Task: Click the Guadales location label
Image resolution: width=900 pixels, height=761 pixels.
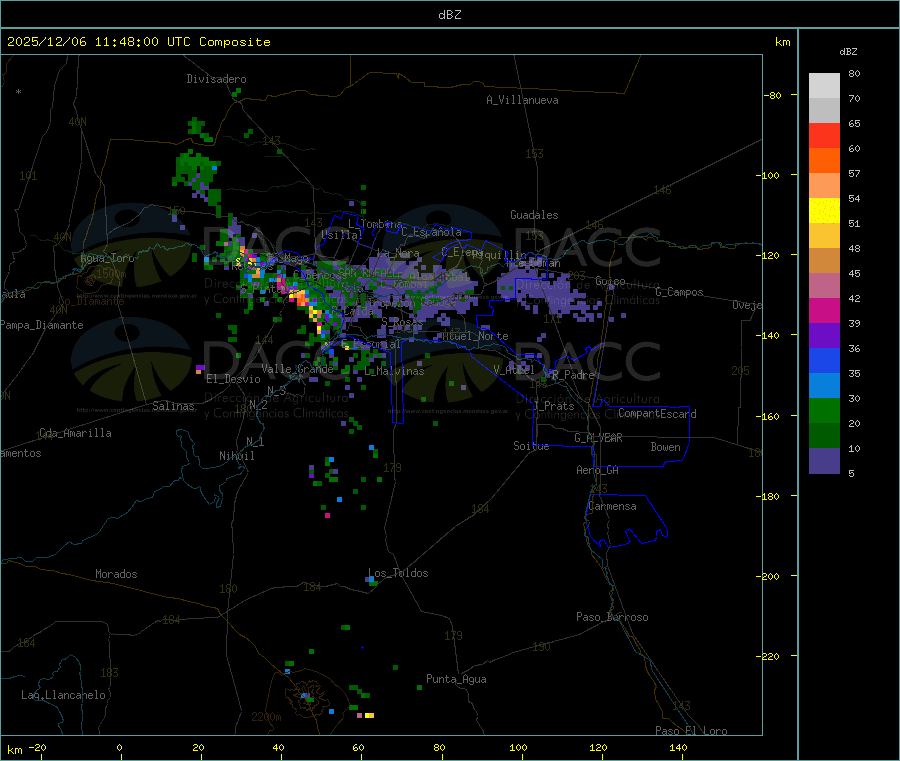Action: [534, 215]
